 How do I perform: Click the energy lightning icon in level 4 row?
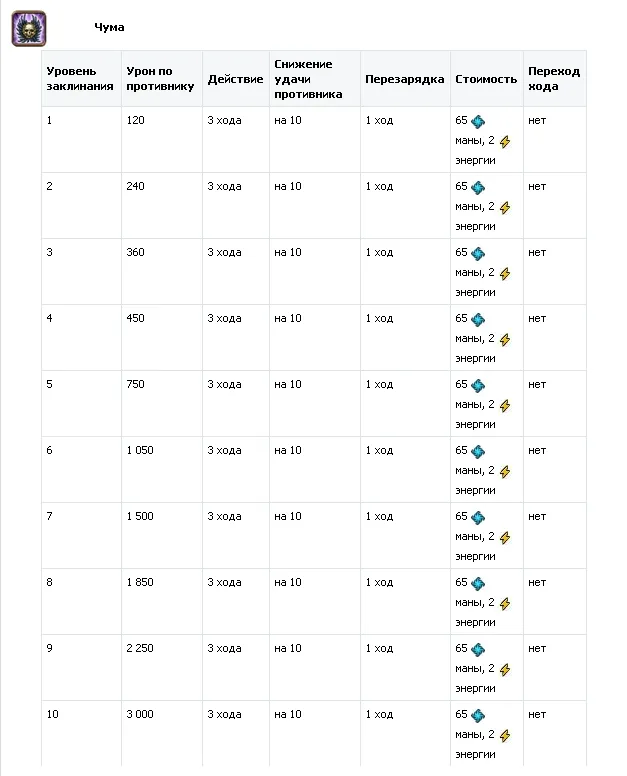pos(505,340)
